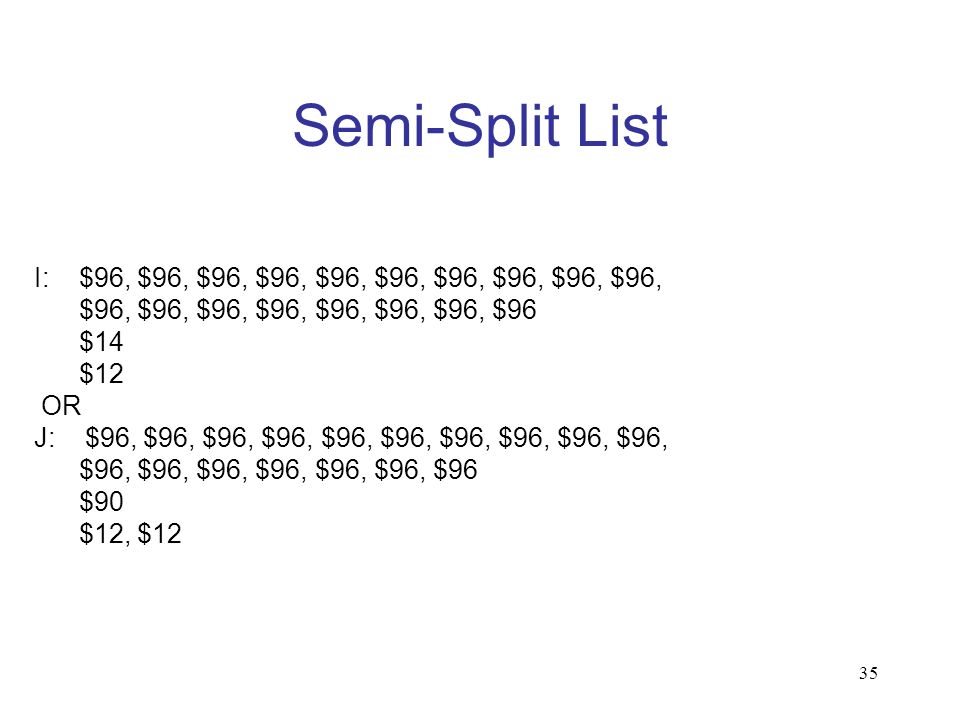This screenshot has width=960, height=720.
Task: Click the last $96 in list I's second row
Action: [515, 309]
